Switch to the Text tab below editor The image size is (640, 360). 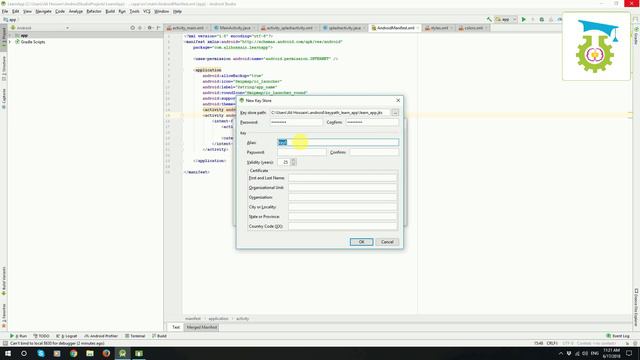pos(176,327)
